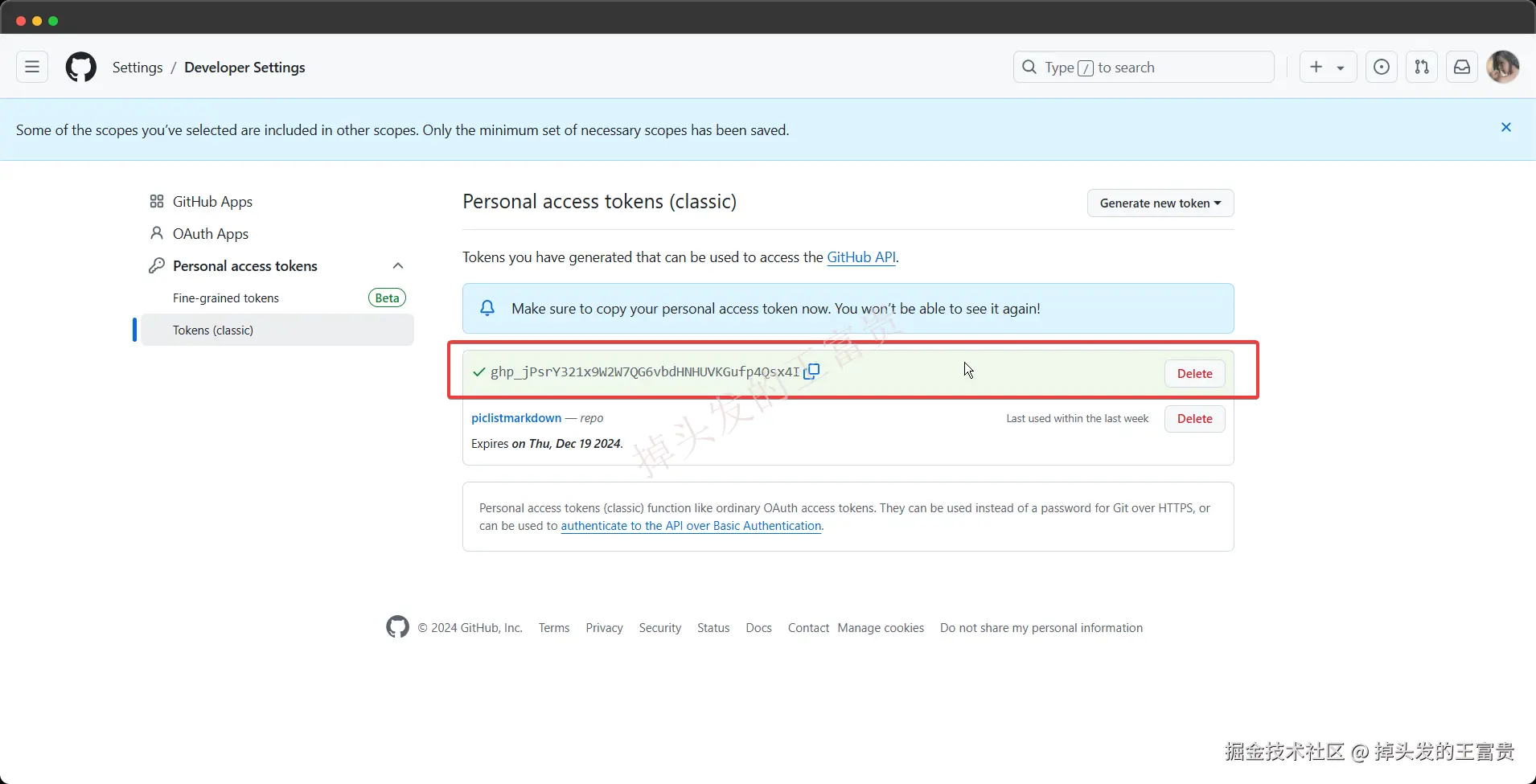Collapse the Personal access tokens section
This screenshot has width=1536, height=784.
coord(397,266)
